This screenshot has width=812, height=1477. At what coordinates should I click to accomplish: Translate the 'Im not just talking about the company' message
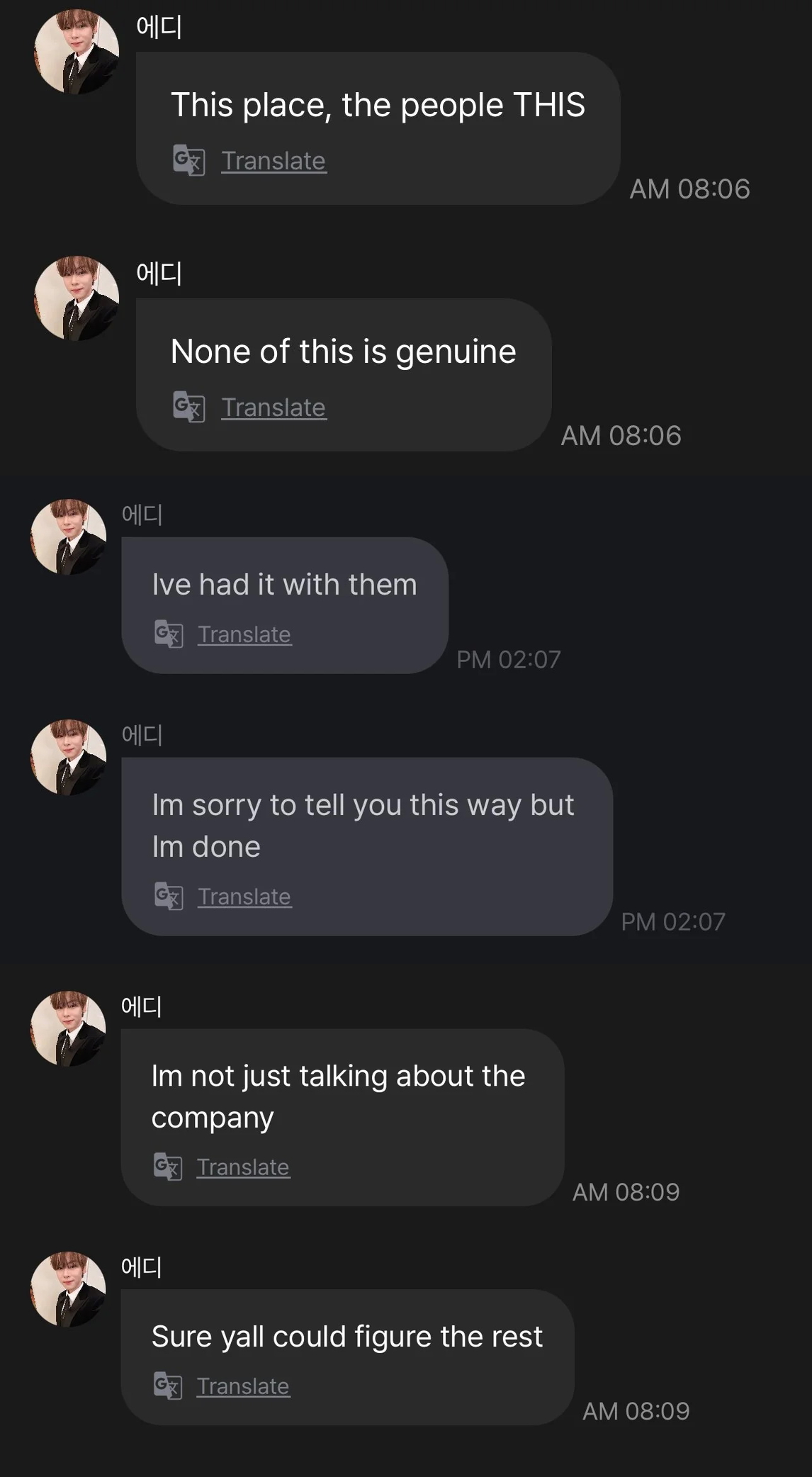coord(243,1167)
